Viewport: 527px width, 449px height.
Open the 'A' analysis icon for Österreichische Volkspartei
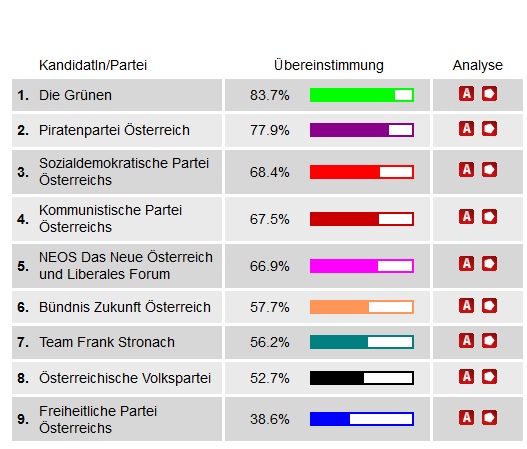tap(466, 376)
